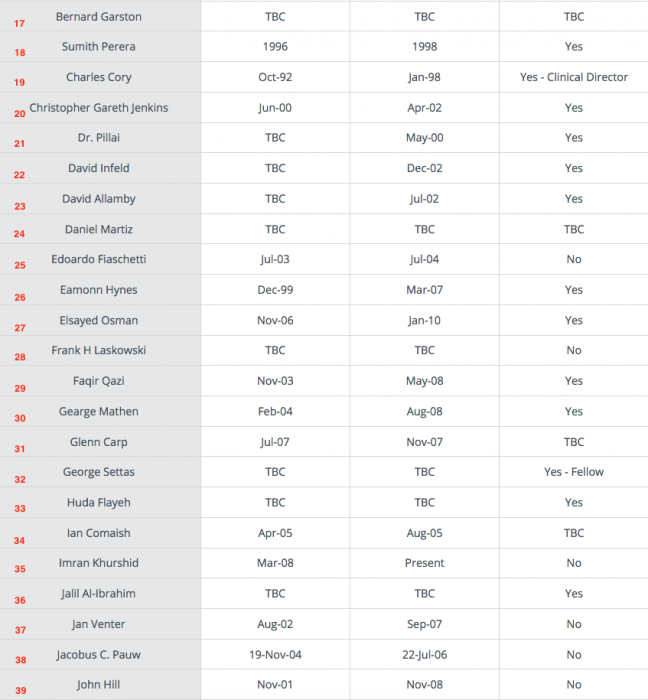Select Eamonn Hynes' Mar-07 cell

click(424, 290)
